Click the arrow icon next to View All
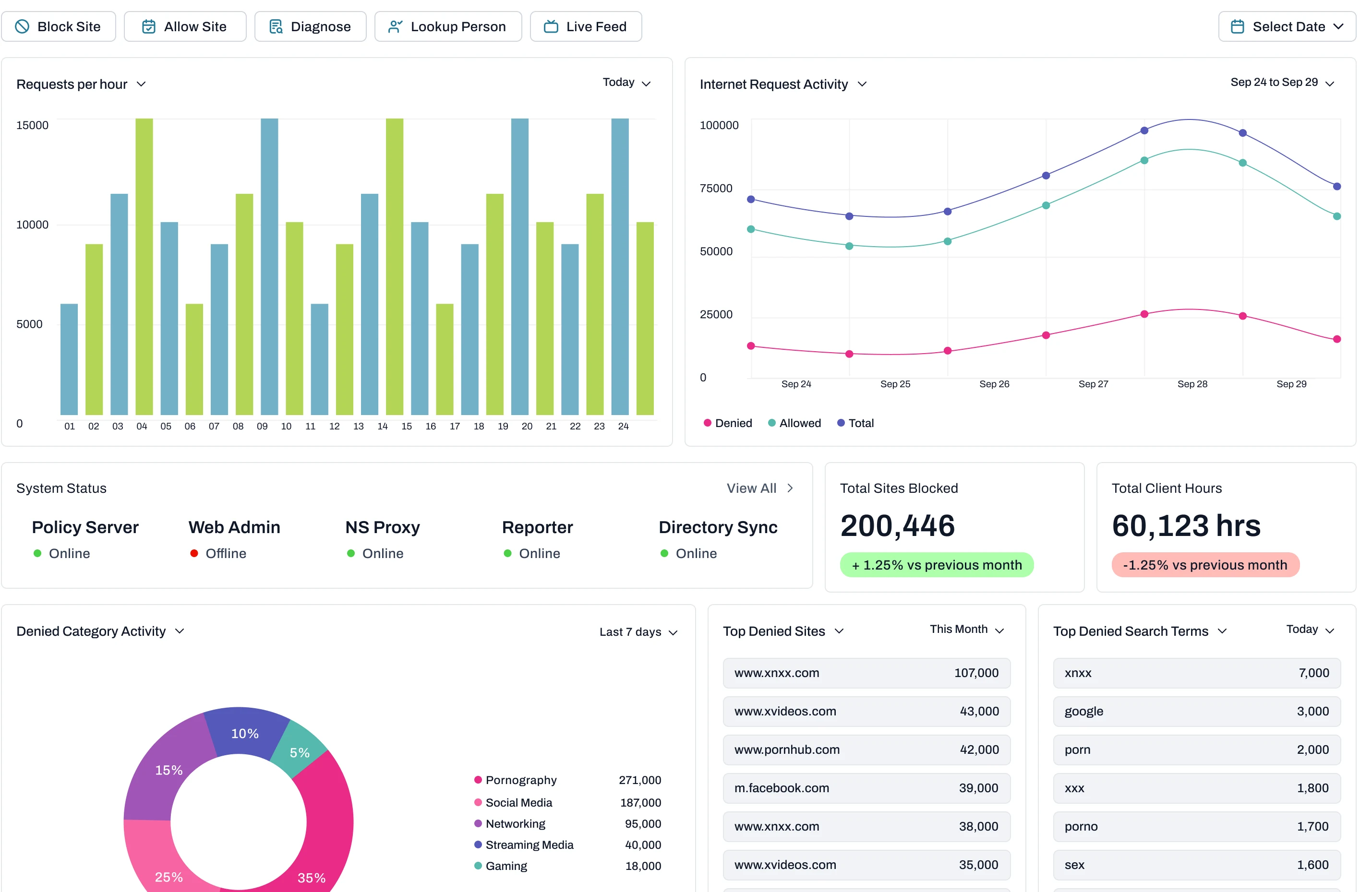The image size is (1372, 892). tap(790, 488)
